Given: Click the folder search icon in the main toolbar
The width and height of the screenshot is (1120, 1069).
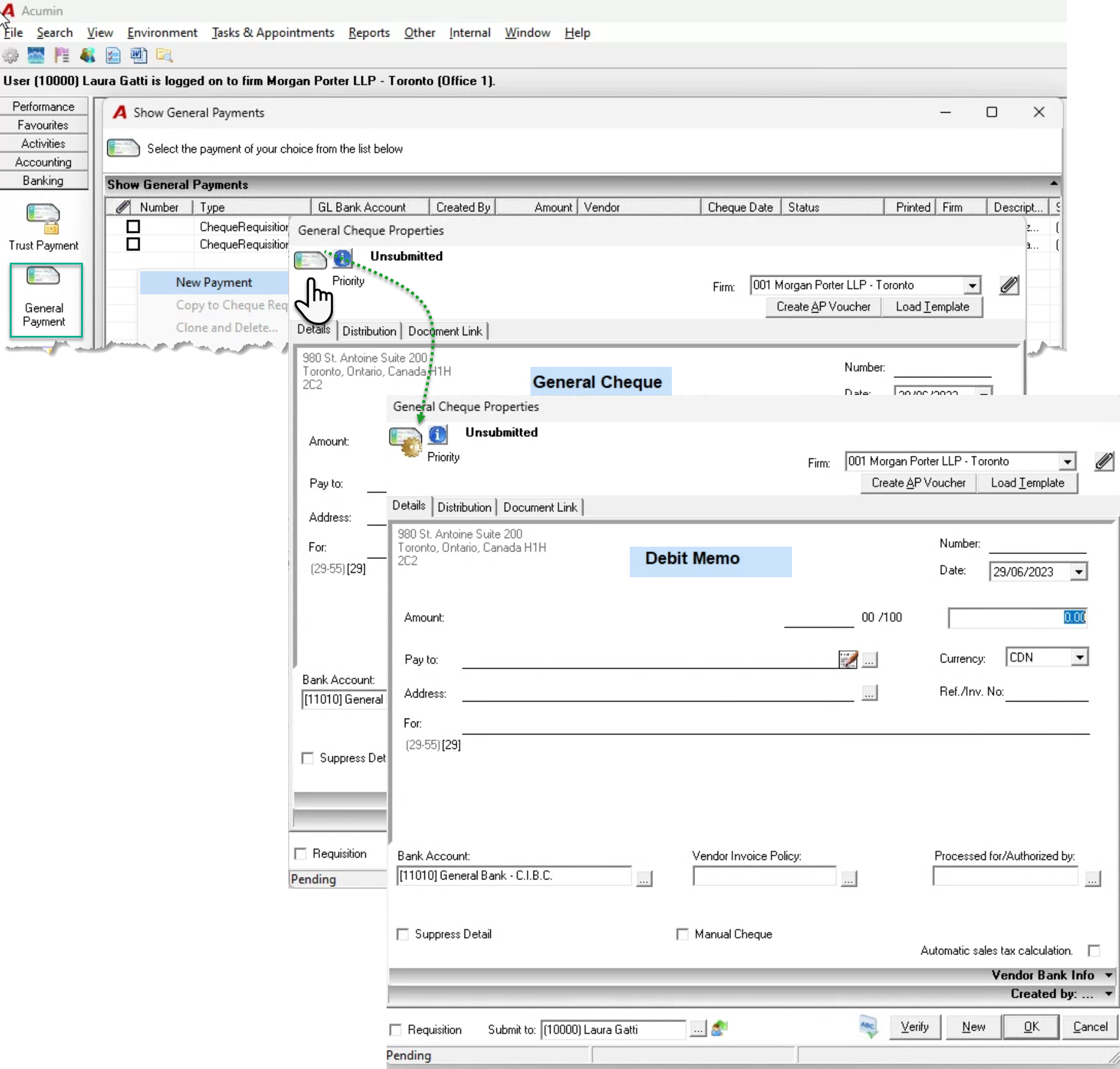Looking at the screenshot, I should point(164,56).
